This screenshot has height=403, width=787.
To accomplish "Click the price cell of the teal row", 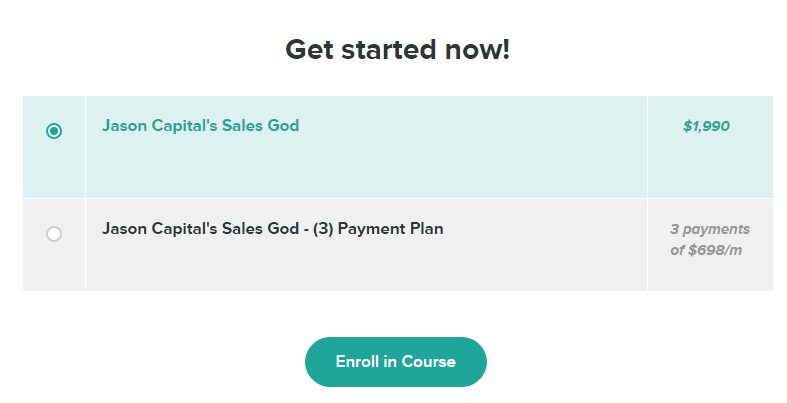I will point(709,165).
